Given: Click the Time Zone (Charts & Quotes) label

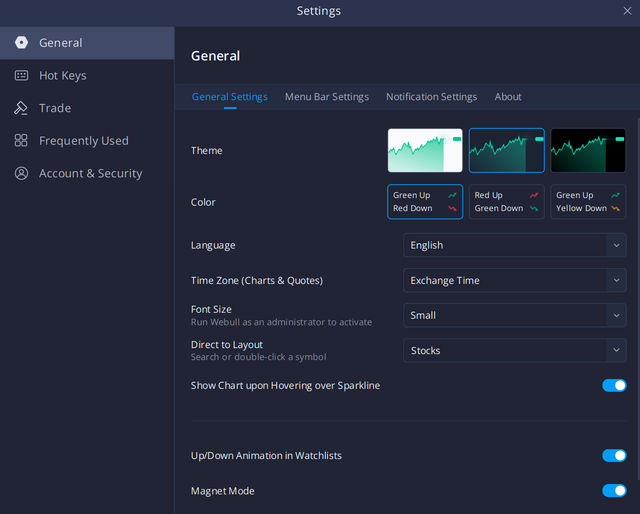Looking at the screenshot, I should pos(257,280).
